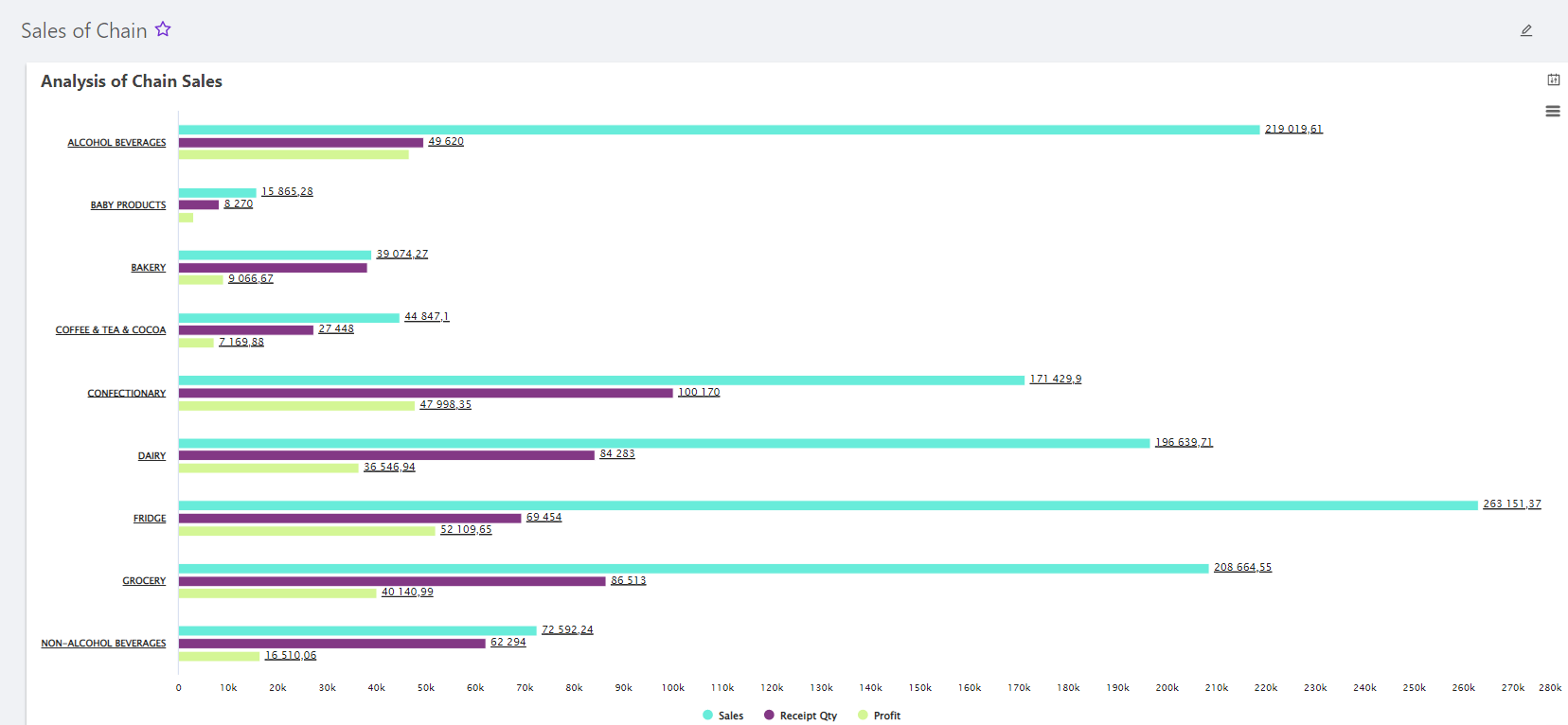Image resolution: width=1568 pixels, height=725 pixels.
Task: Select NON-ALCOHOL BEVERAGES category label
Action: (103, 644)
